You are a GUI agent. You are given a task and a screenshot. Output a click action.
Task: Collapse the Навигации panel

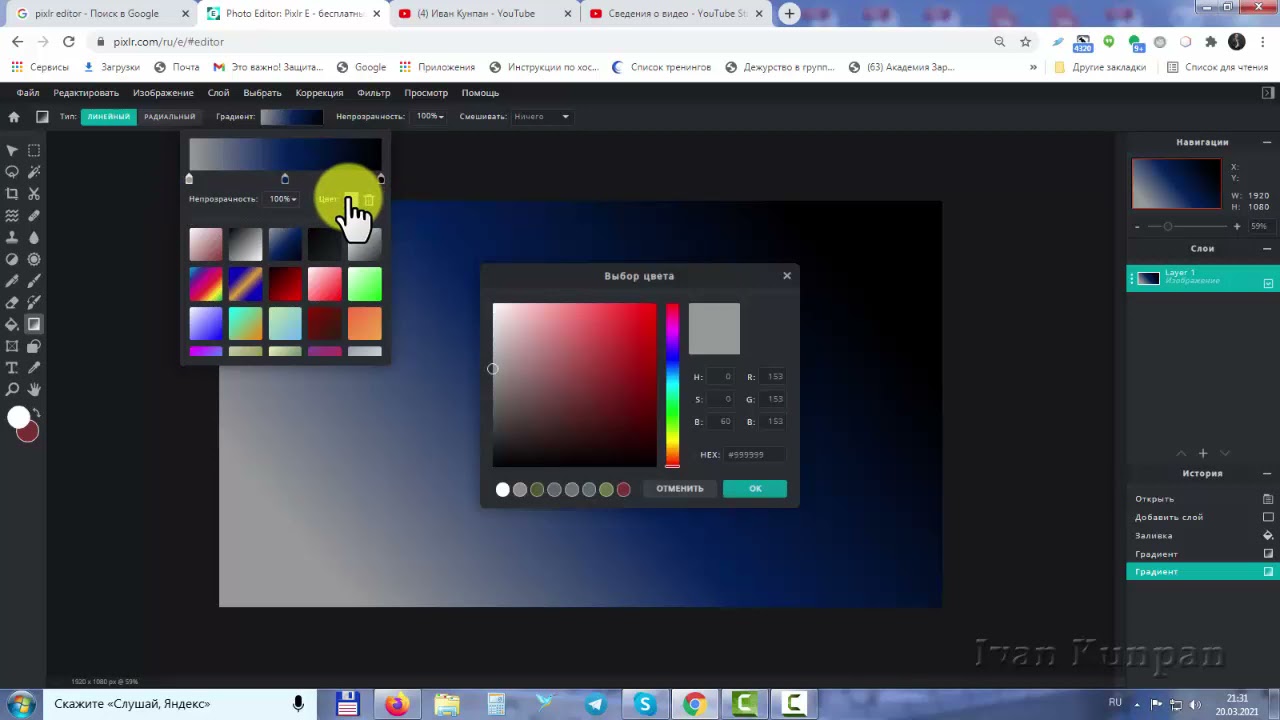tap(1267, 142)
